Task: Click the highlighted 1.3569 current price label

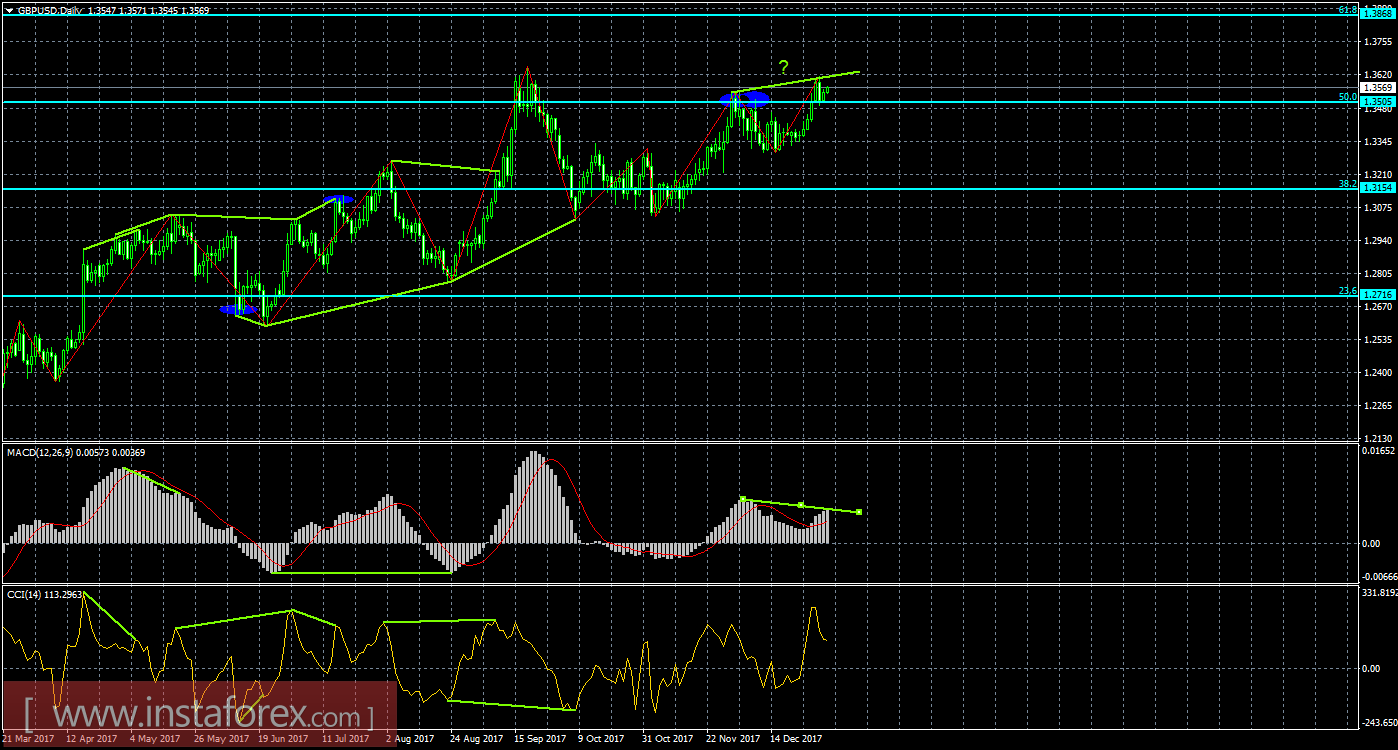Action: 1376,87
